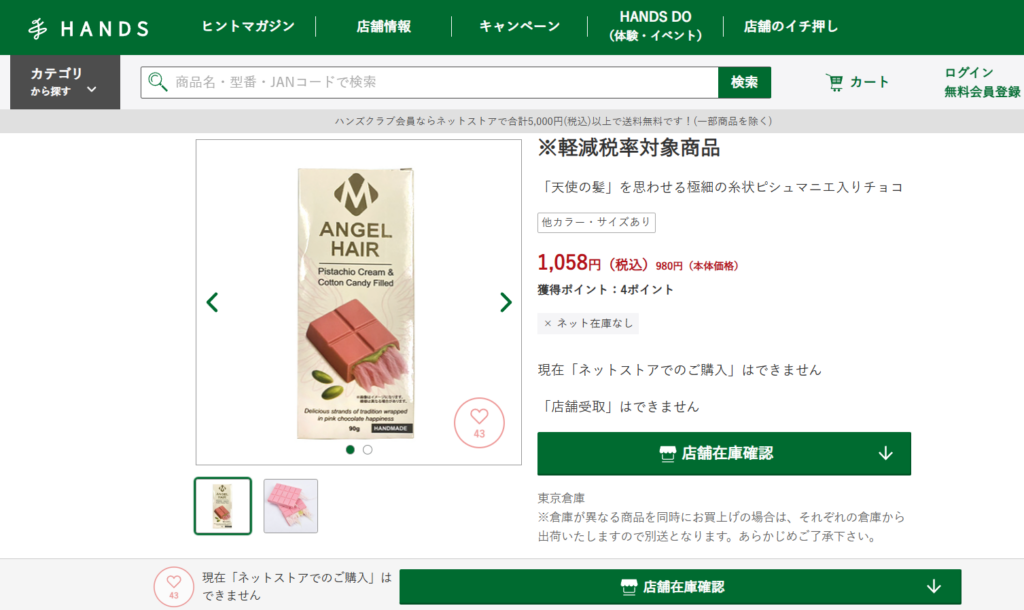Select the first carousel dot indicator
Viewport: 1024px width, 610px height.
[x=350, y=449]
